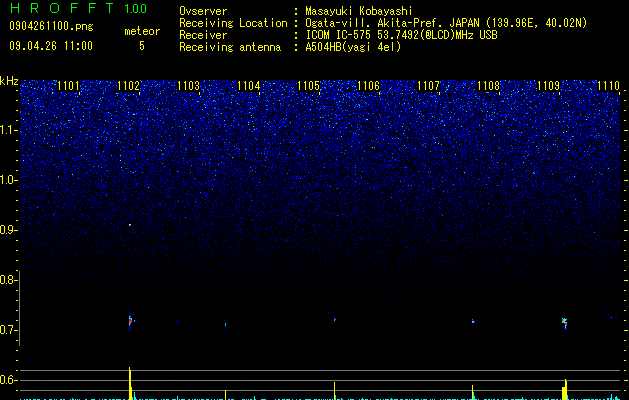
Task: Click the yellow power spike near 1109
Action: coord(565,389)
